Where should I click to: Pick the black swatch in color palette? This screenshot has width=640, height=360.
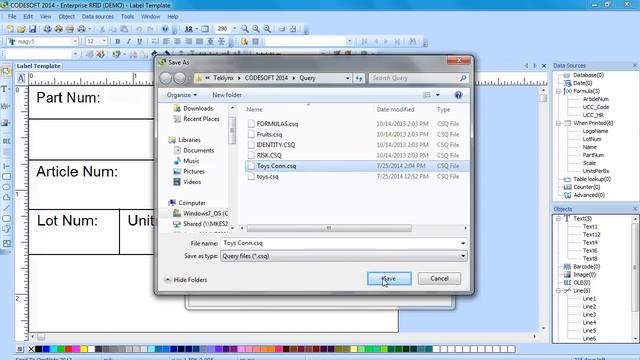click(x=38, y=349)
